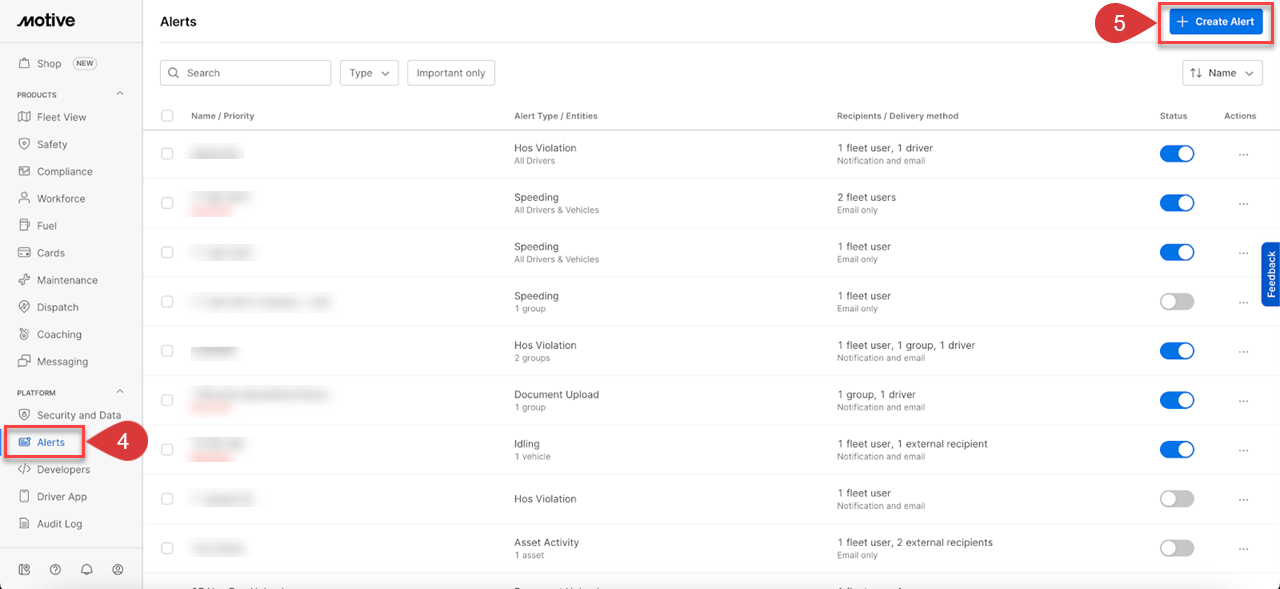
Task: Open actions menu for Document Upload alert
Action: tap(1243, 400)
